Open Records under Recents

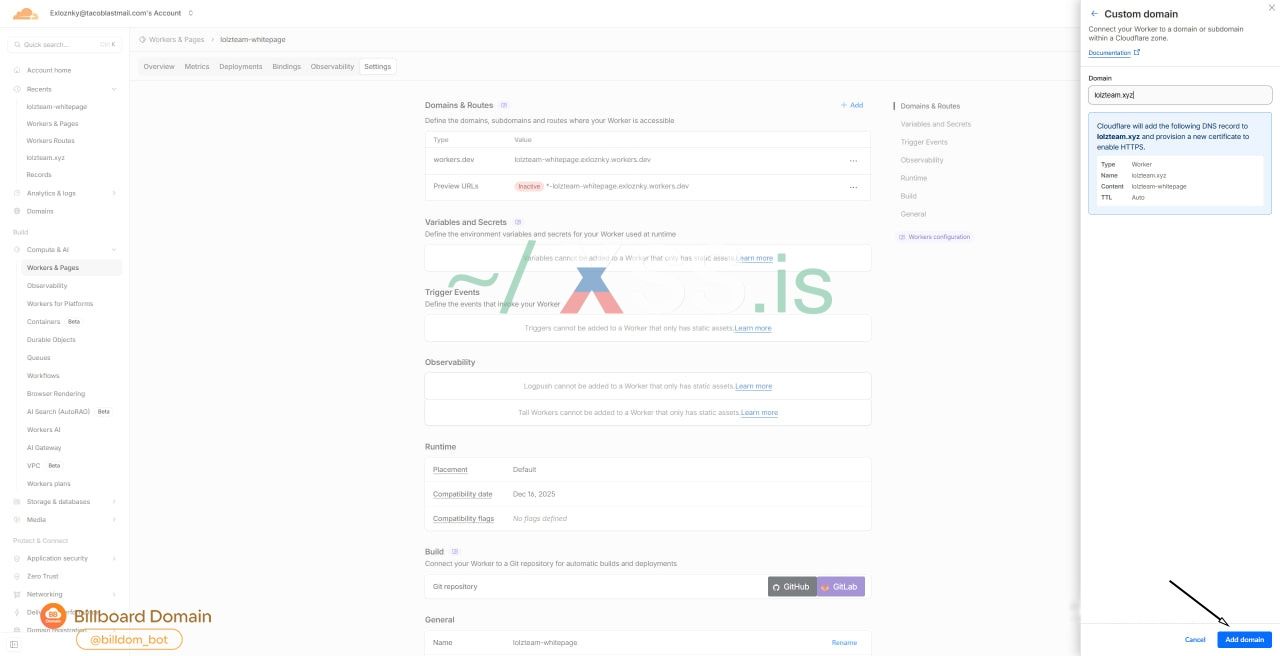[x=39, y=175]
